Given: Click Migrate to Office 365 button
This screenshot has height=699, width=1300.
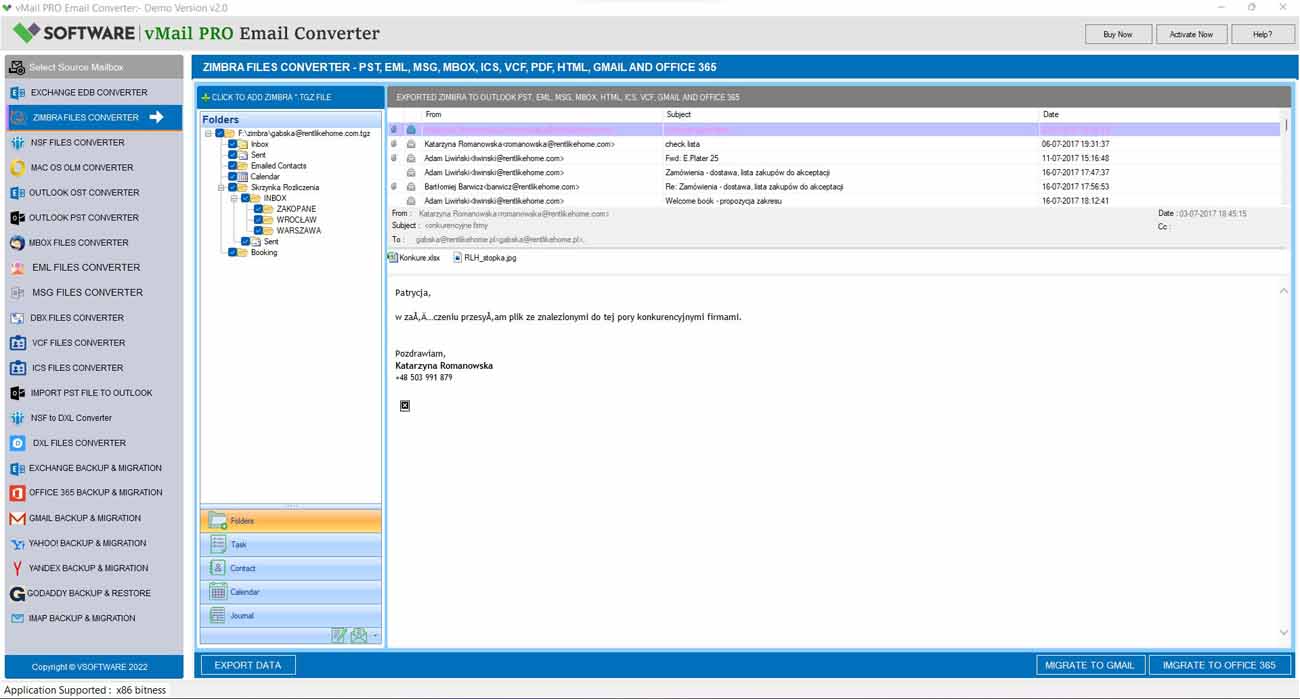Looking at the screenshot, I should pyautogui.click(x=1220, y=665).
